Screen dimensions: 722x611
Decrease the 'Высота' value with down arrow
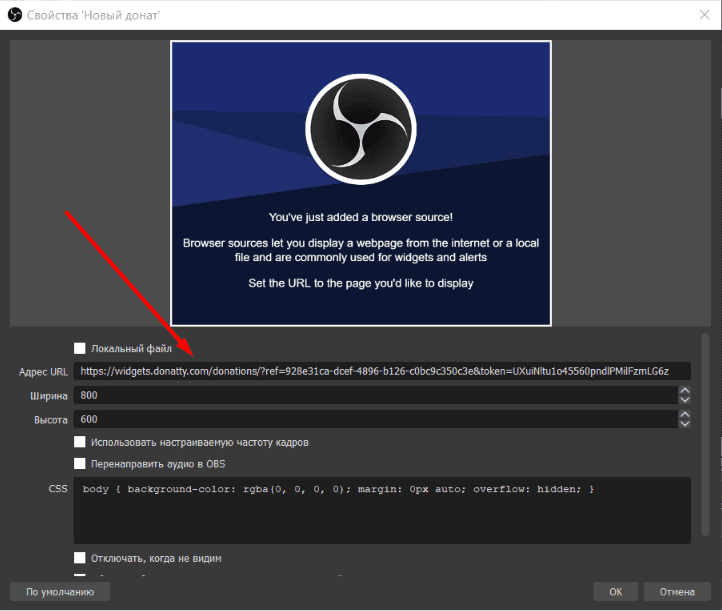point(685,424)
